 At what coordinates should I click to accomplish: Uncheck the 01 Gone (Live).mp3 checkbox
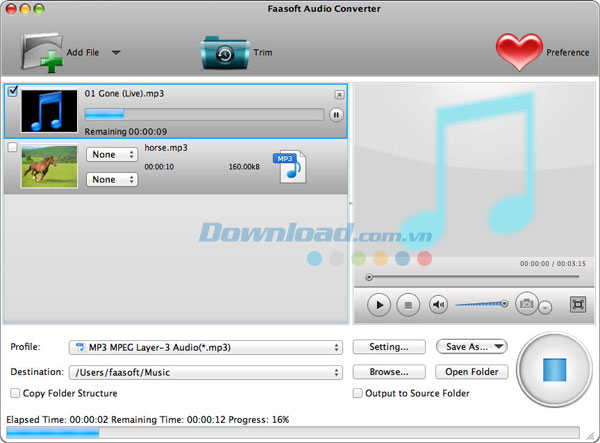click(x=13, y=91)
